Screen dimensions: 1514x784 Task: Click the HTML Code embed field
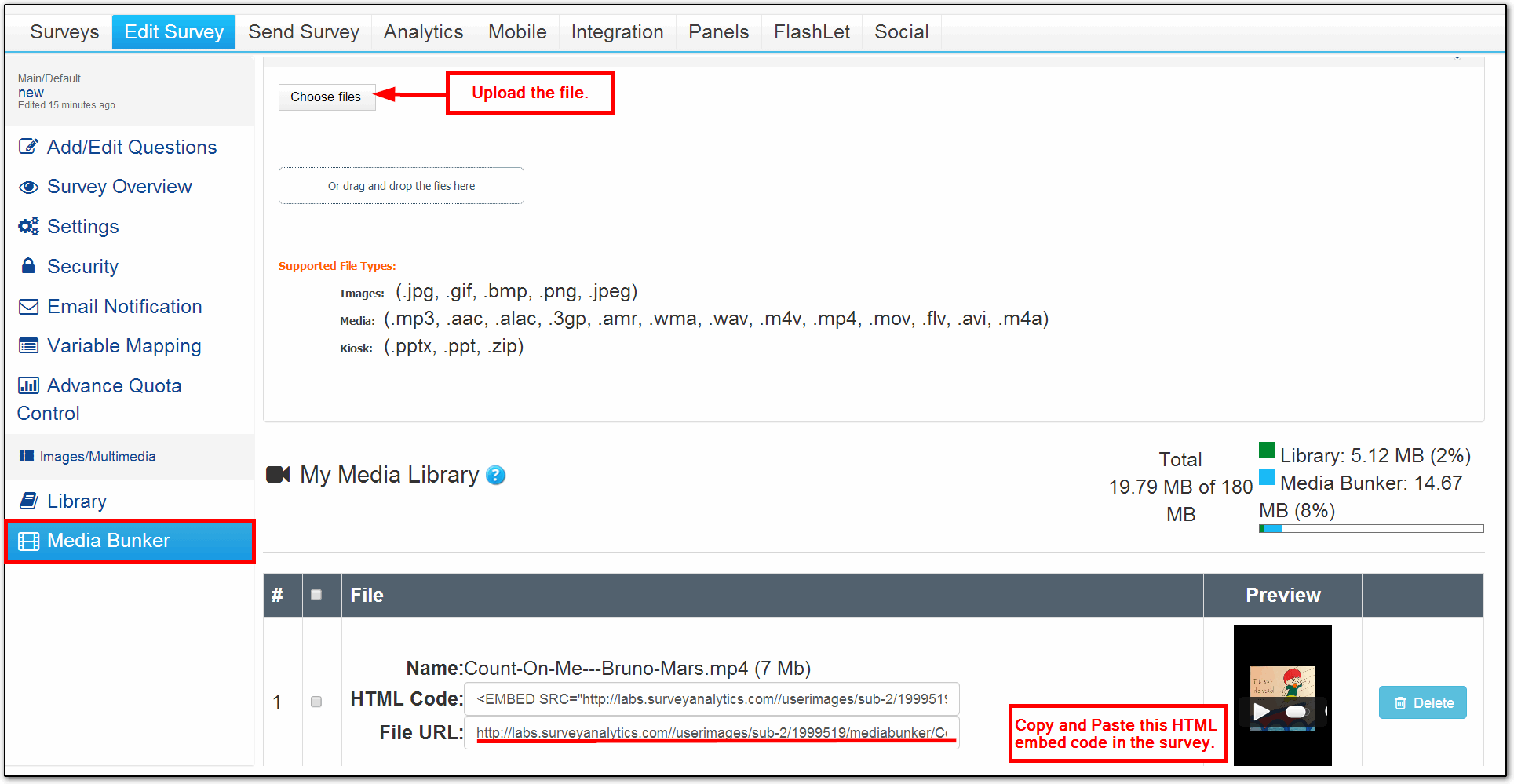(x=711, y=699)
